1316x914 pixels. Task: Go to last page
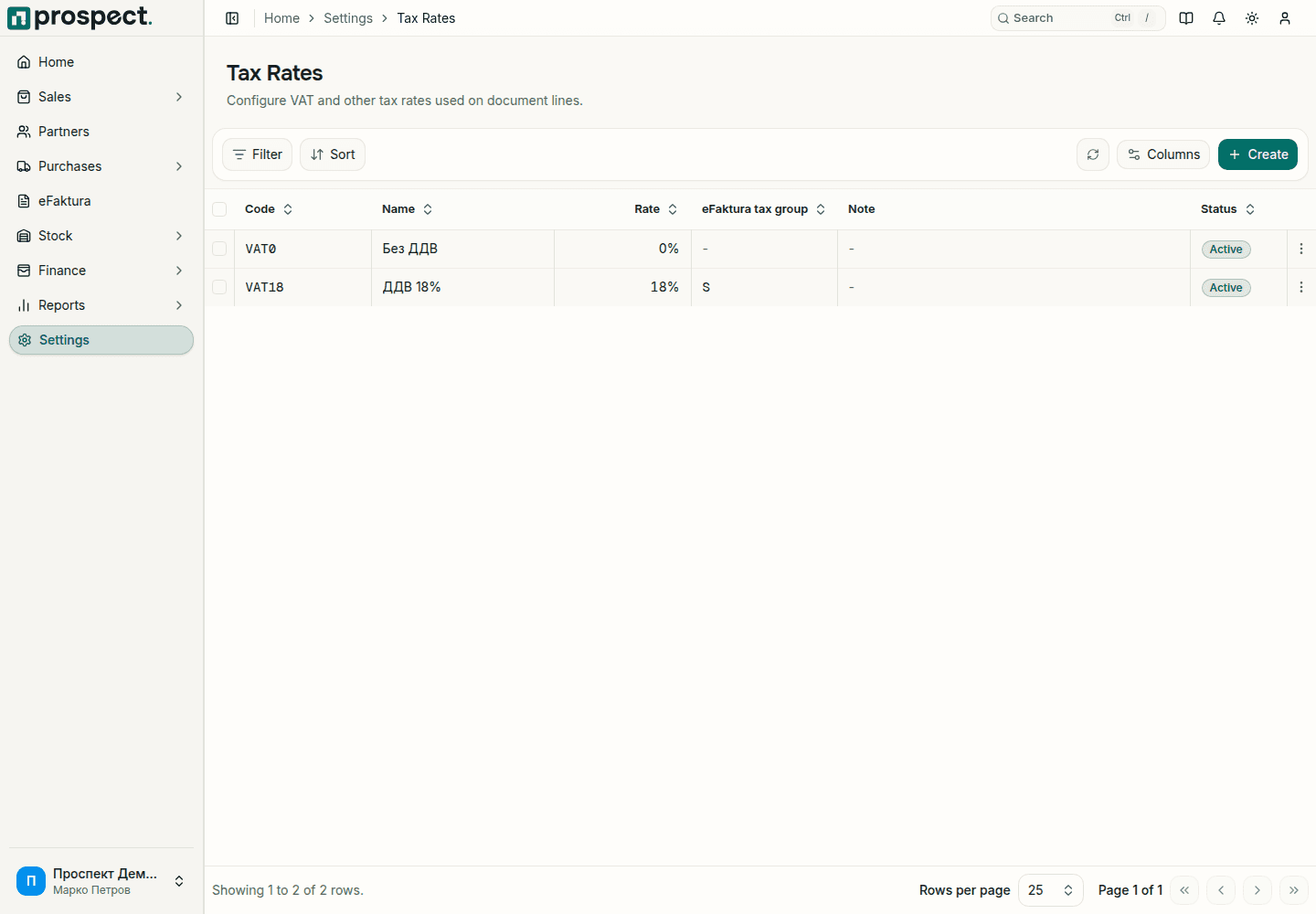(x=1294, y=890)
